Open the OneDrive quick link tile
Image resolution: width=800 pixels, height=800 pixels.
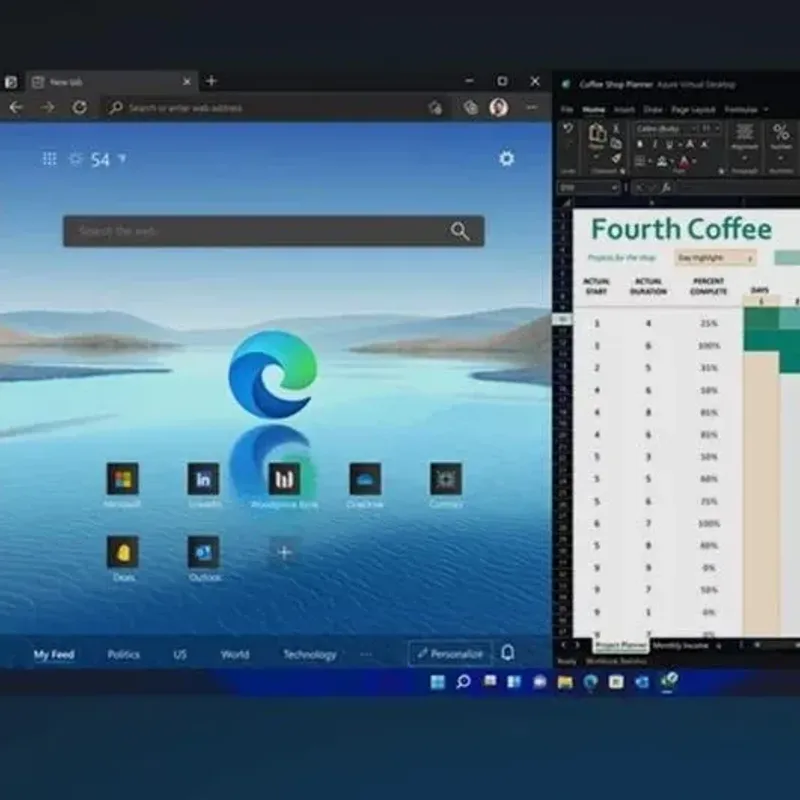(x=365, y=479)
